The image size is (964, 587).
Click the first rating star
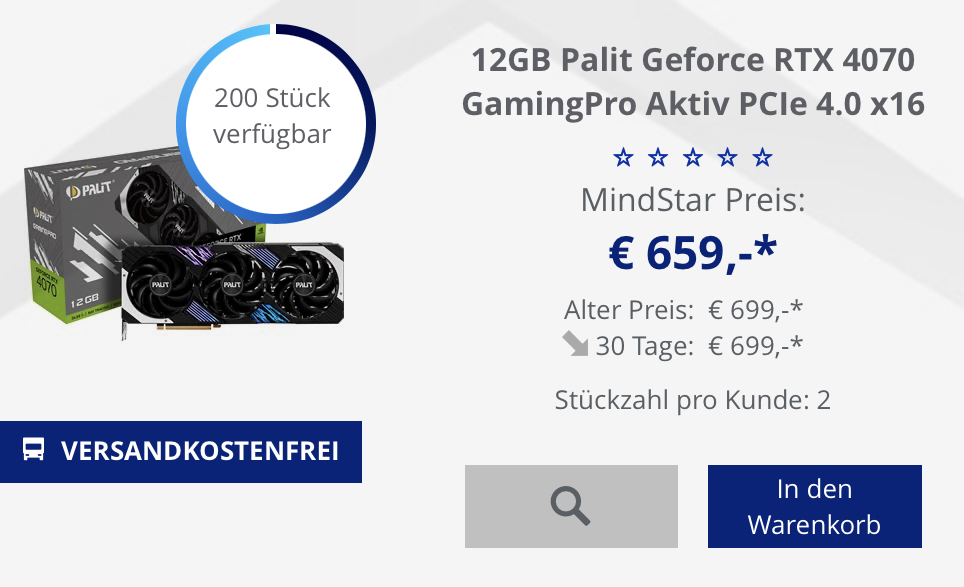[x=623, y=158]
